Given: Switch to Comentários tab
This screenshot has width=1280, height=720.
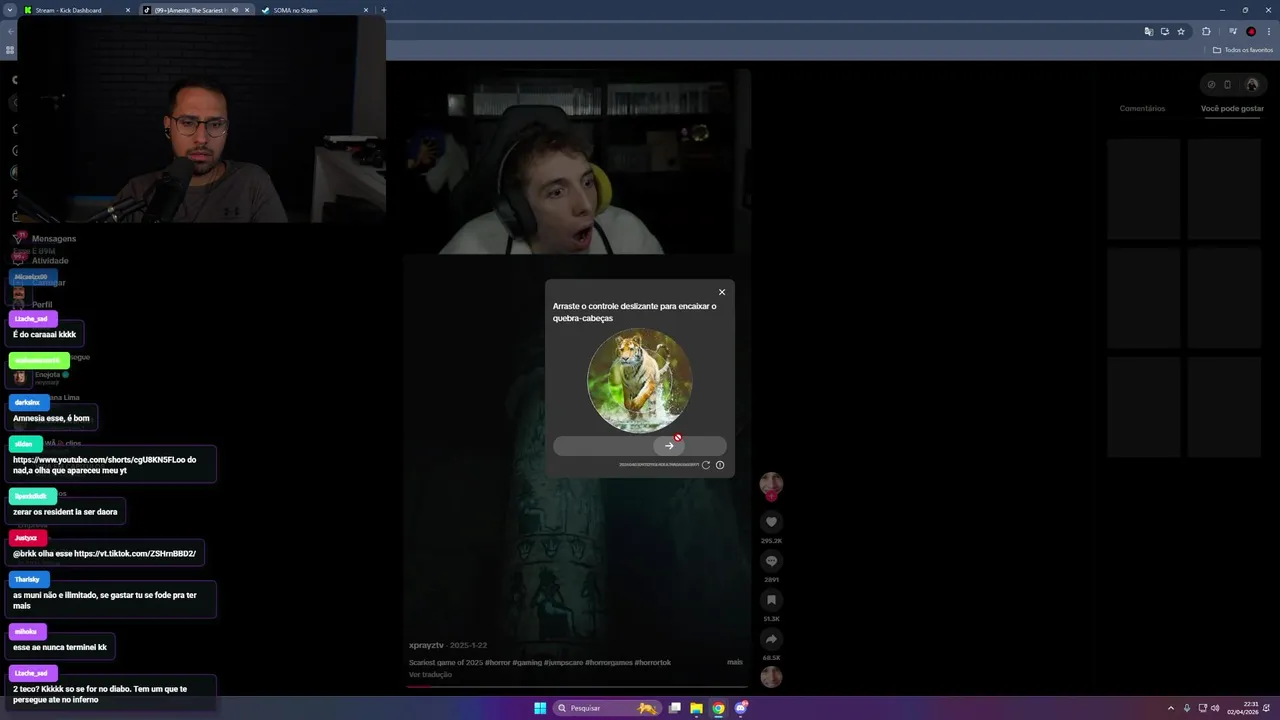Looking at the screenshot, I should (1142, 108).
